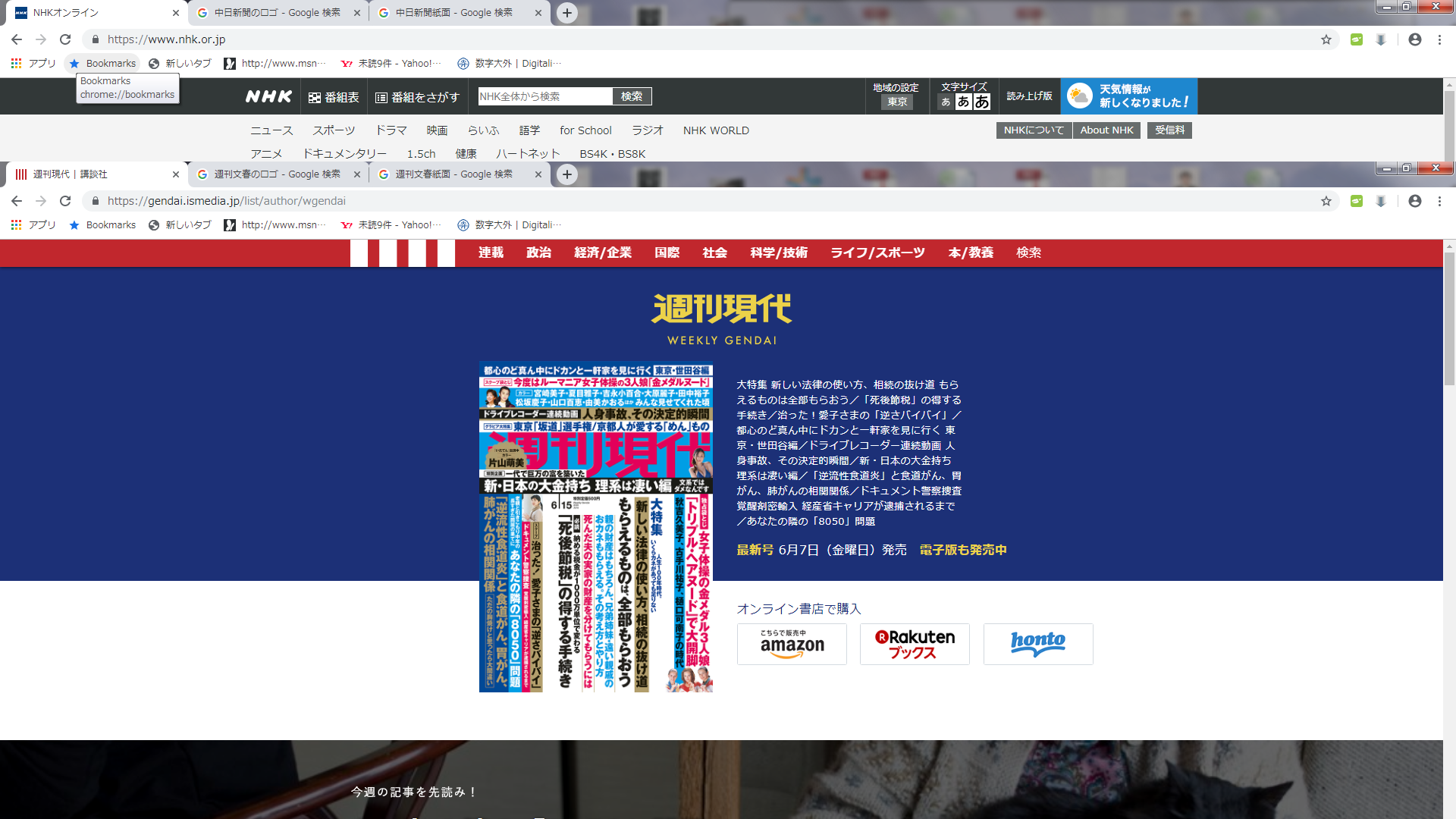Open the 読み上げ版 read-aloud version
The image size is (1456, 819).
(1029, 96)
